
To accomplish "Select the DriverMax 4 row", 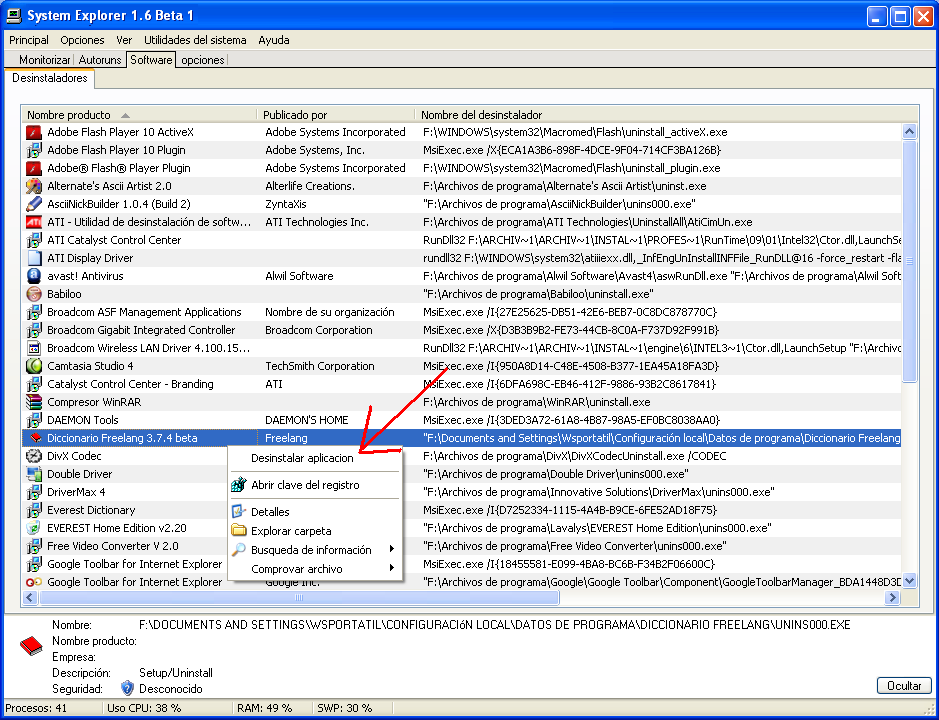I will pos(462,492).
